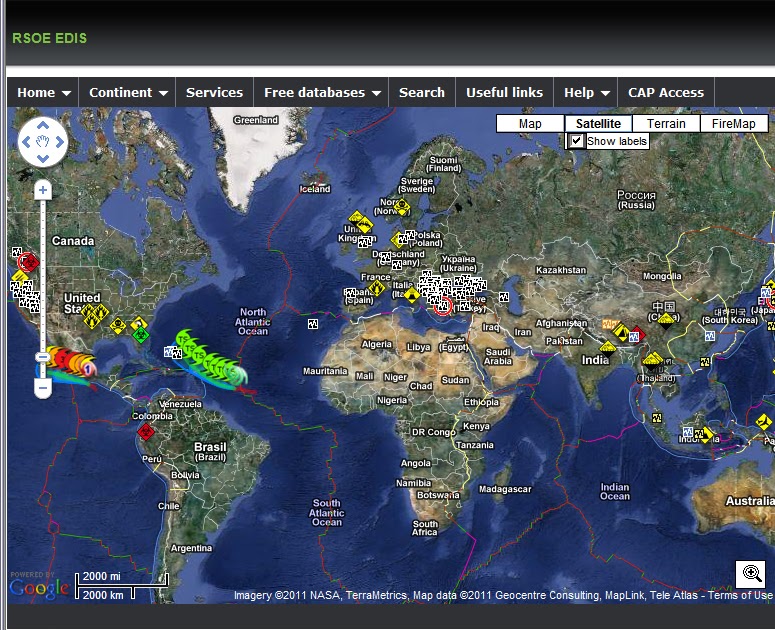Click the Google logo on the map

tap(39, 588)
